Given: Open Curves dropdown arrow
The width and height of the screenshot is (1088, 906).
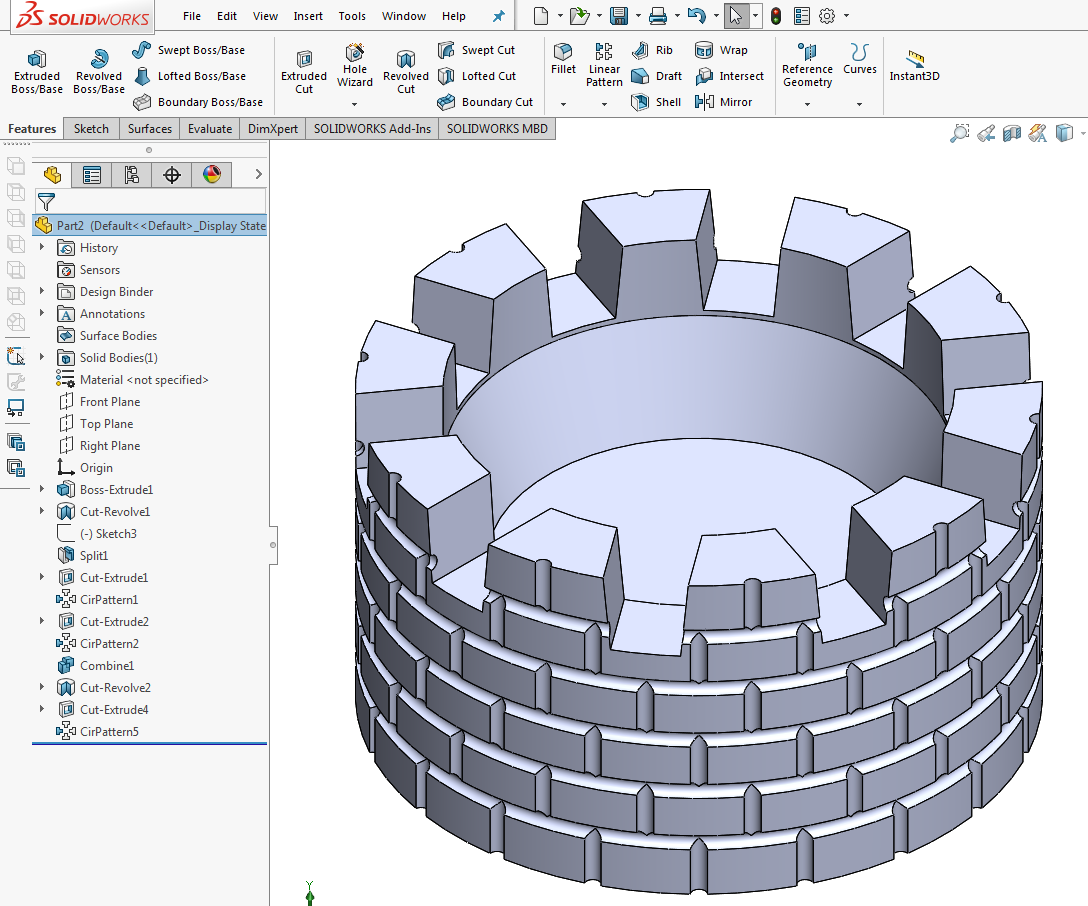Looking at the screenshot, I should click(x=859, y=104).
